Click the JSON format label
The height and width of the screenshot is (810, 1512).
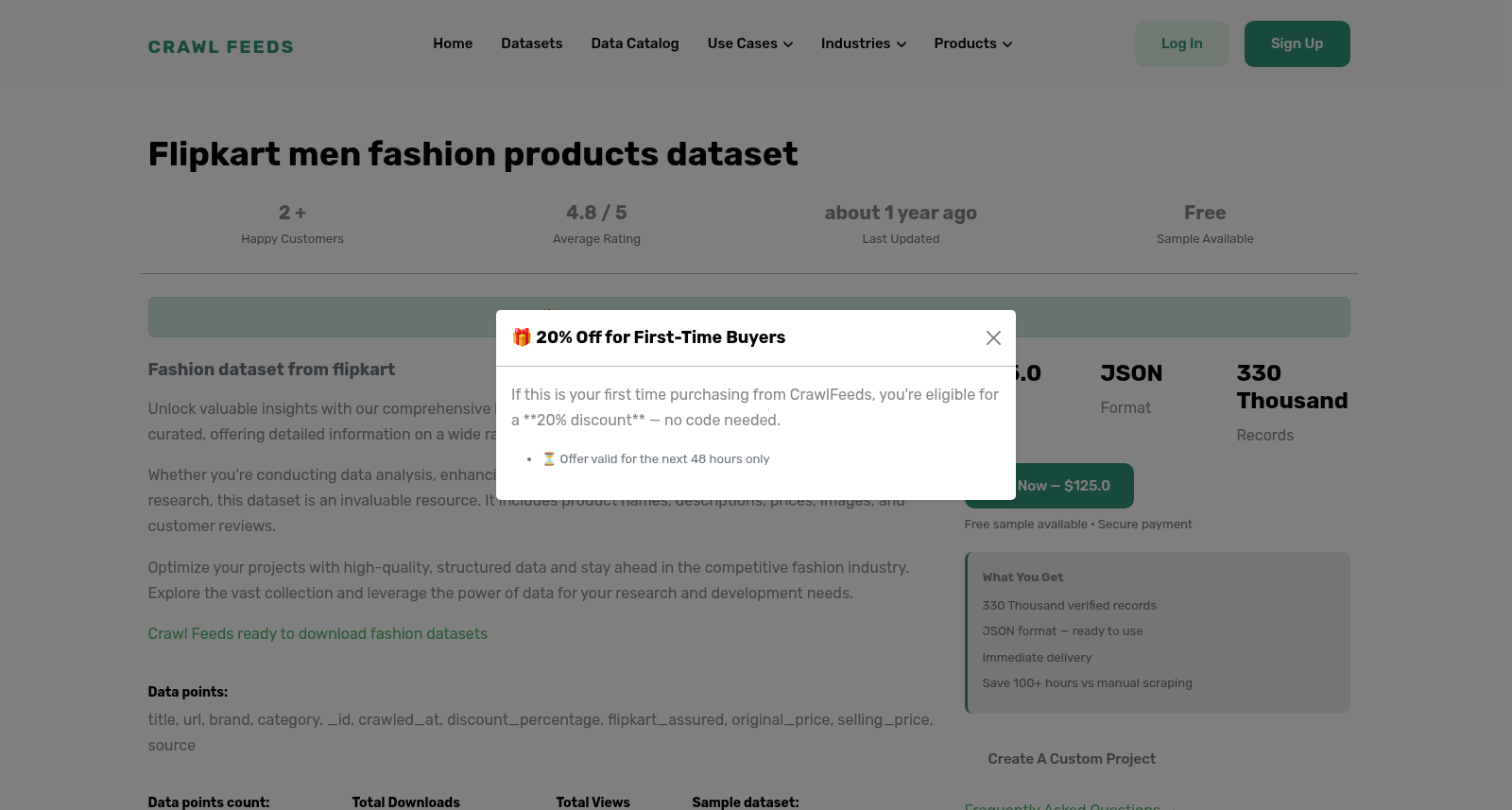(x=1131, y=373)
